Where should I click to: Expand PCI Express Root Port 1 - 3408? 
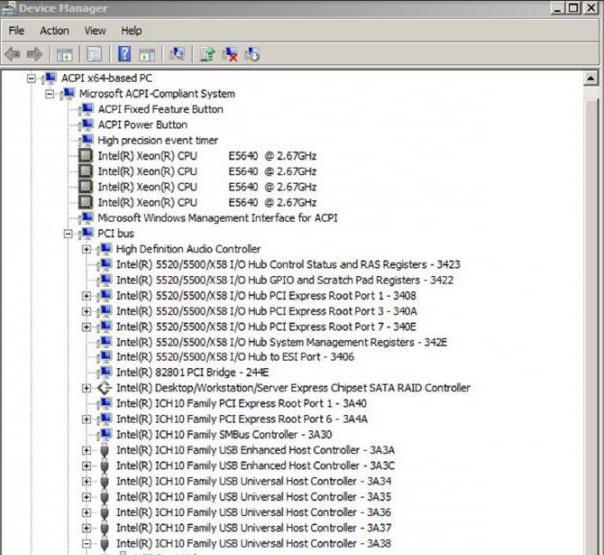pos(86,296)
